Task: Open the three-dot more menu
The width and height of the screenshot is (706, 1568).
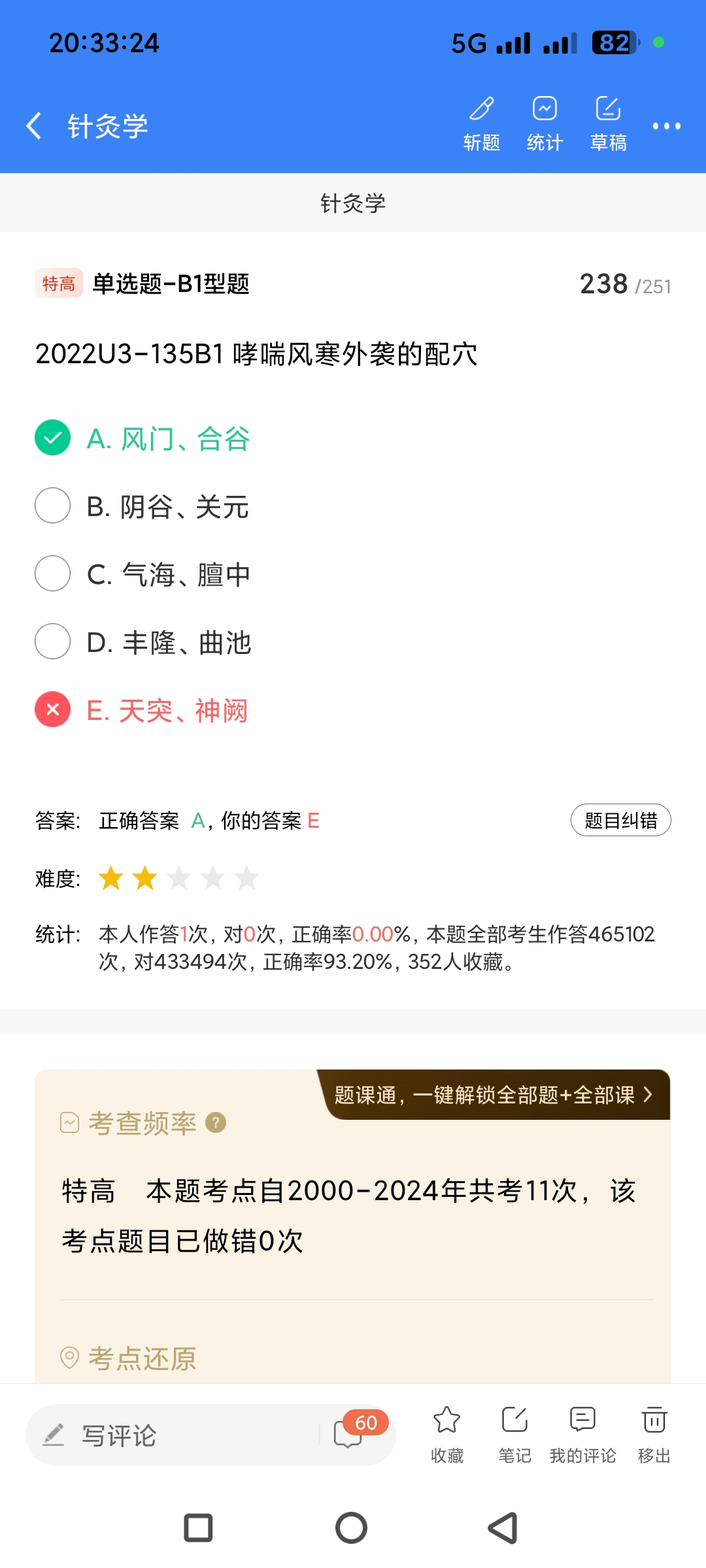Action: click(666, 126)
